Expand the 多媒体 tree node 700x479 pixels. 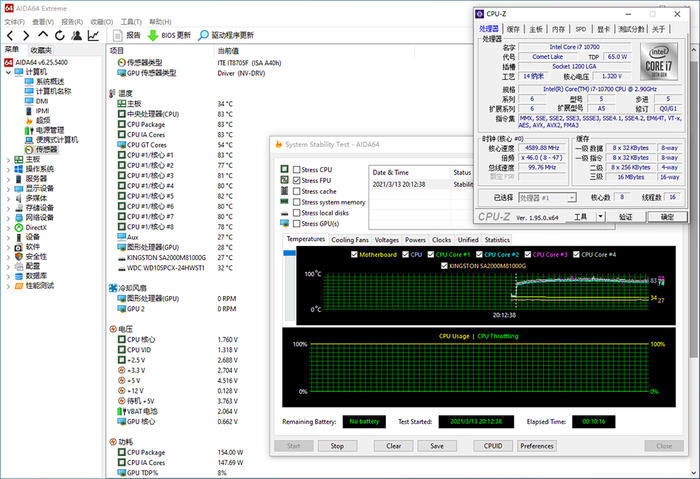[x=8, y=198]
